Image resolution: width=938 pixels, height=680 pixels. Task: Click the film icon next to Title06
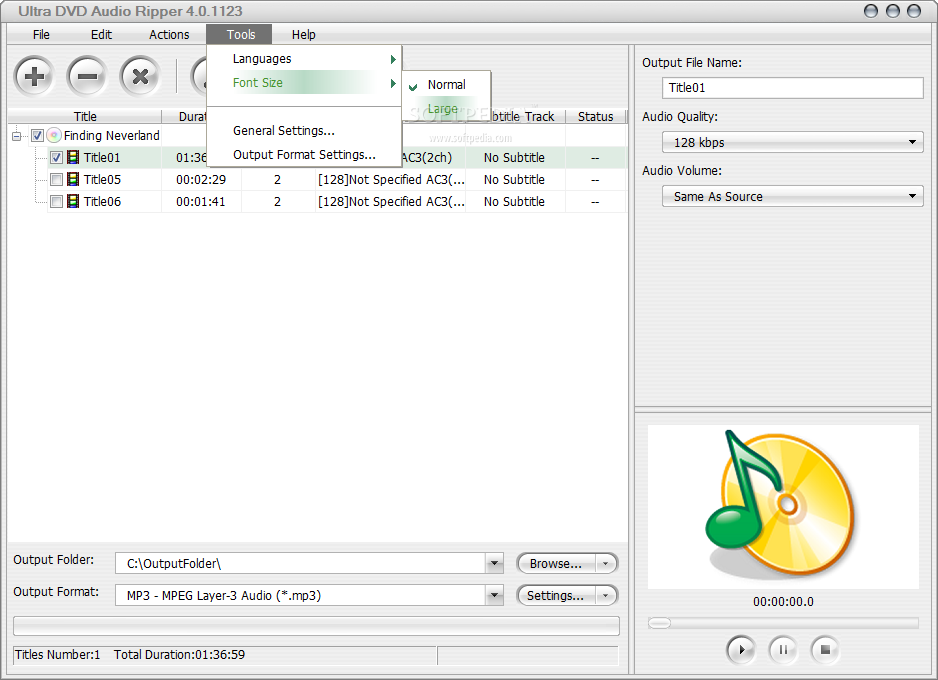point(73,202)
